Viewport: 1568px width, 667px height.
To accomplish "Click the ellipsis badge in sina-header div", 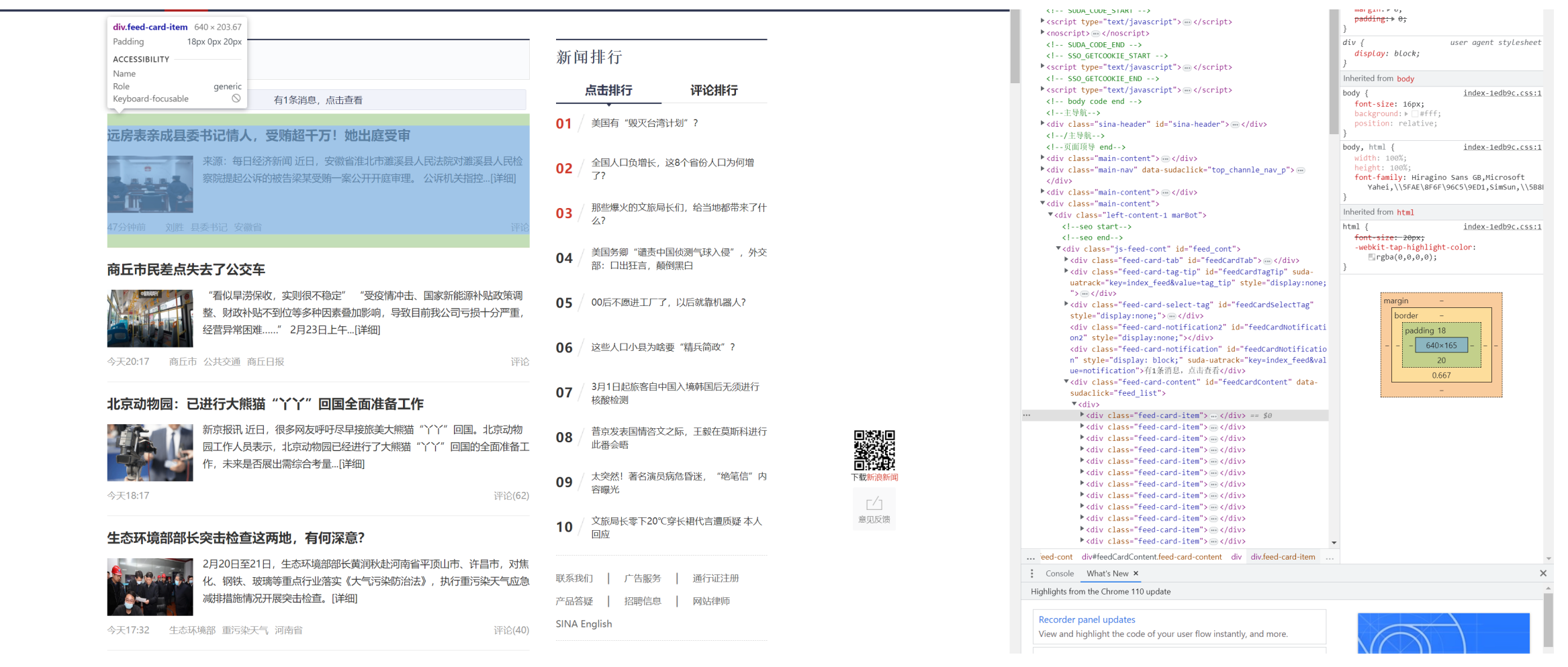I will (x=1235, y=125).
